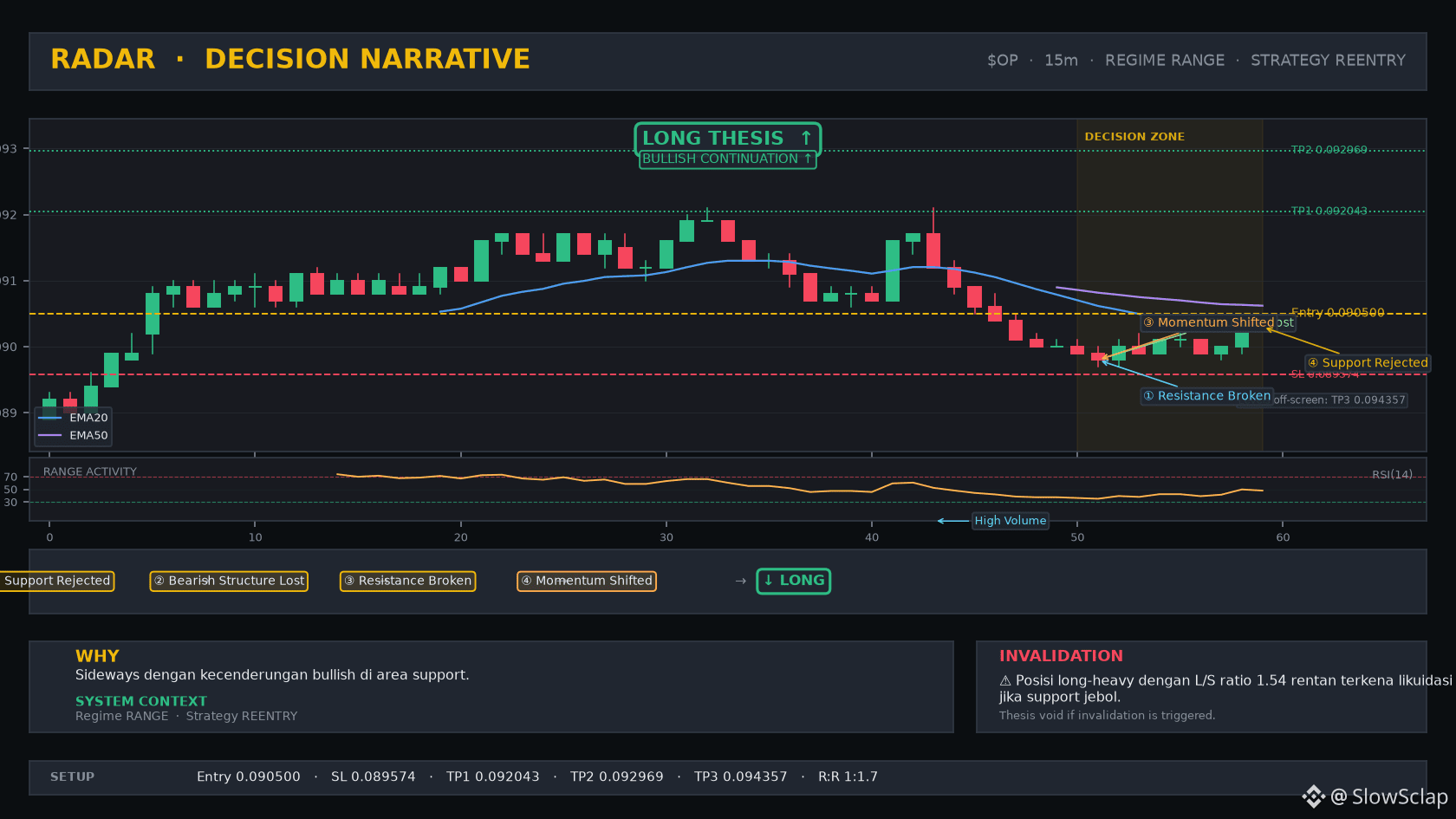Click the RSI(14) indicator label
The image size is (1456, 819).
tap(1392, 475)
